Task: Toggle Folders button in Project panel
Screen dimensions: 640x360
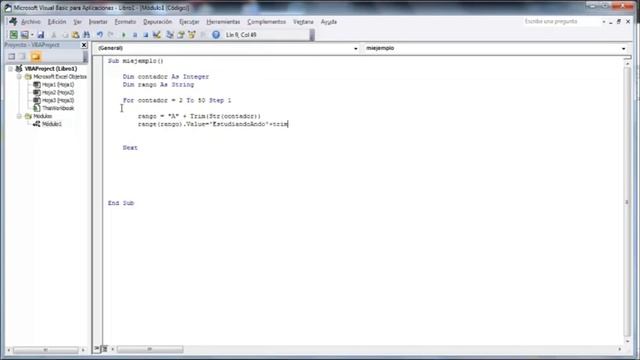Action: [36, 56]
